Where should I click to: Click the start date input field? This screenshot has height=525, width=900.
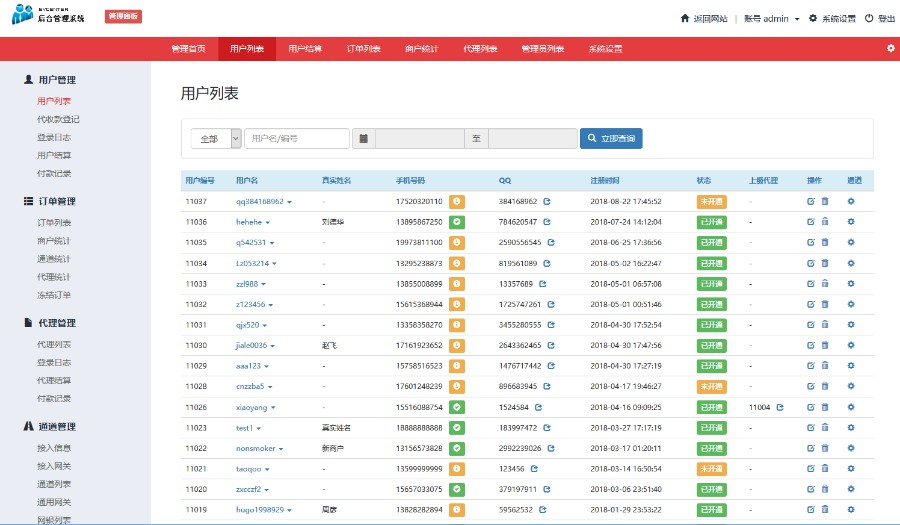(x=420, y=138)
